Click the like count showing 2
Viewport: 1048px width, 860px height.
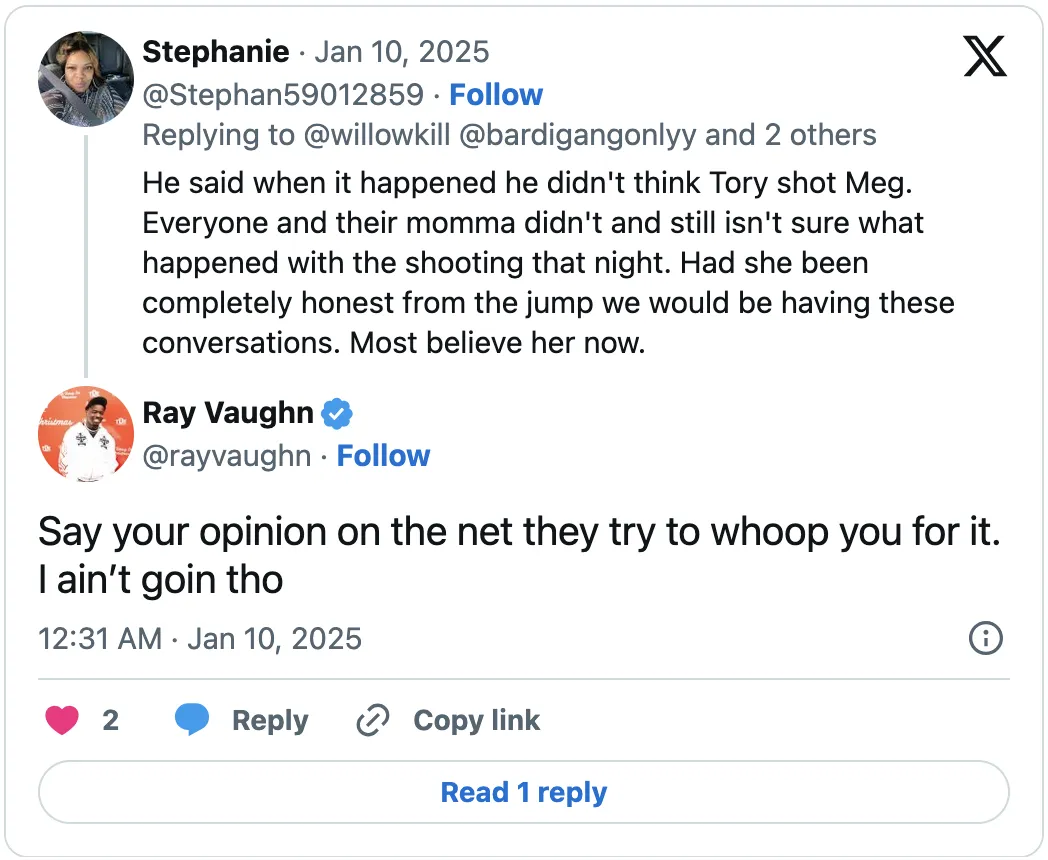pyautogui.click(x=111, y=720)
